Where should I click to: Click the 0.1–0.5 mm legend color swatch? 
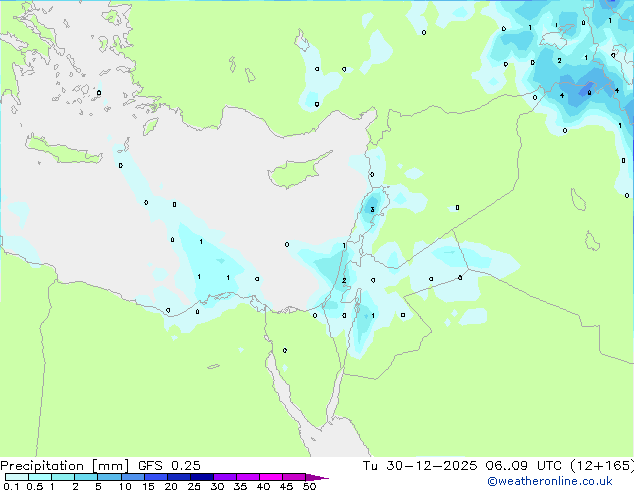coord(17,477)
